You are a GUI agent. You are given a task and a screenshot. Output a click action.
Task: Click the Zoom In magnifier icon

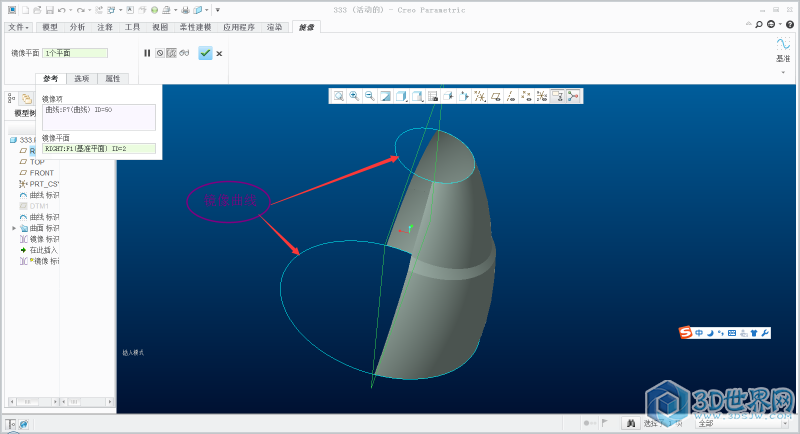point(354,96)
